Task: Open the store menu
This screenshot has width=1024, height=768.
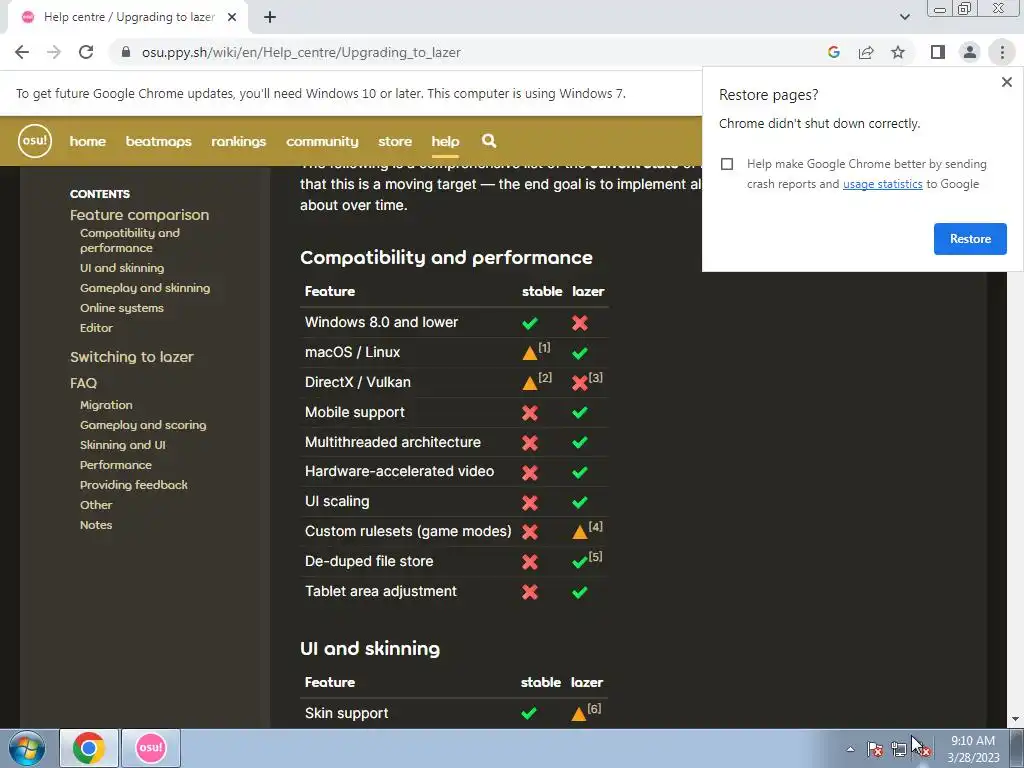Action: [x=395, y=141]
